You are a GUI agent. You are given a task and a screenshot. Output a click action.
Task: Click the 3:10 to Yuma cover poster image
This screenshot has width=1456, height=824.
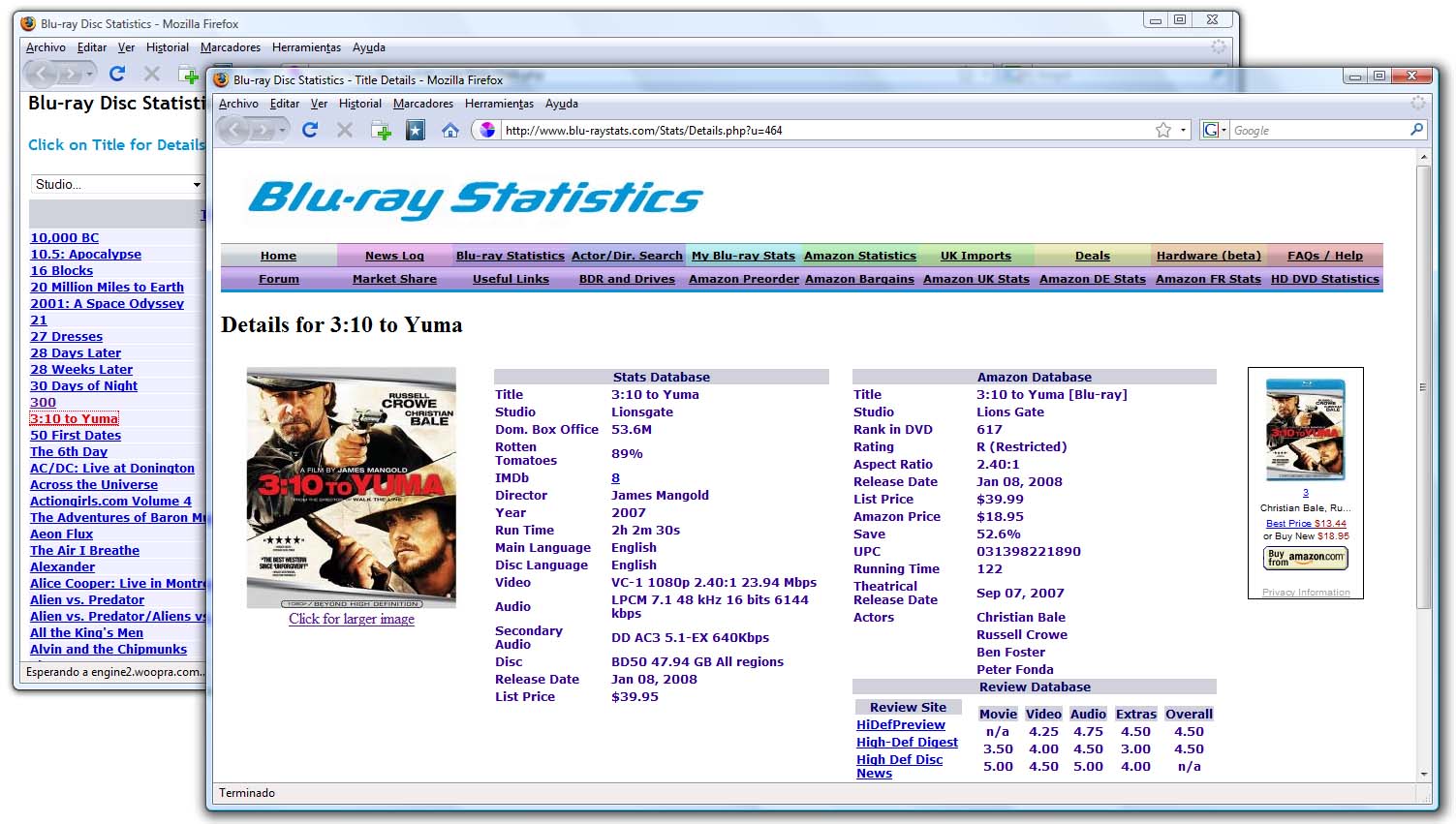[352, 487]
